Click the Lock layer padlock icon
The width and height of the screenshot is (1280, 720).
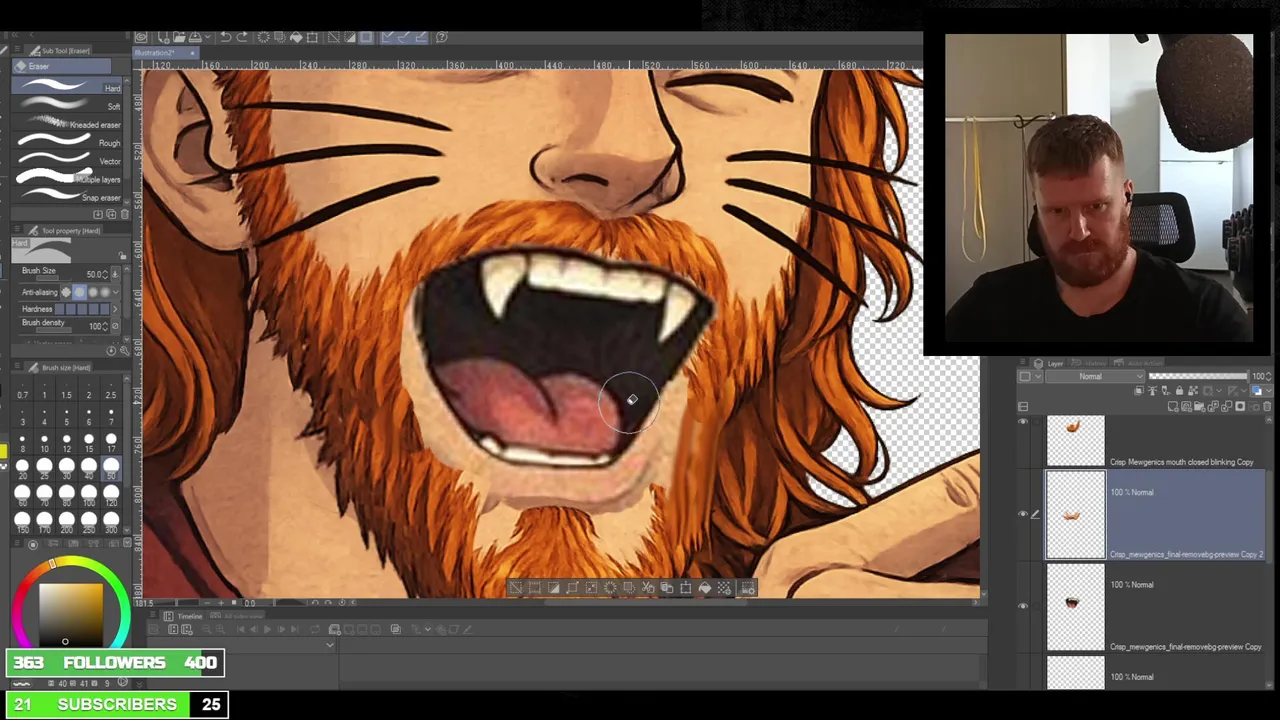(1178, 390)
